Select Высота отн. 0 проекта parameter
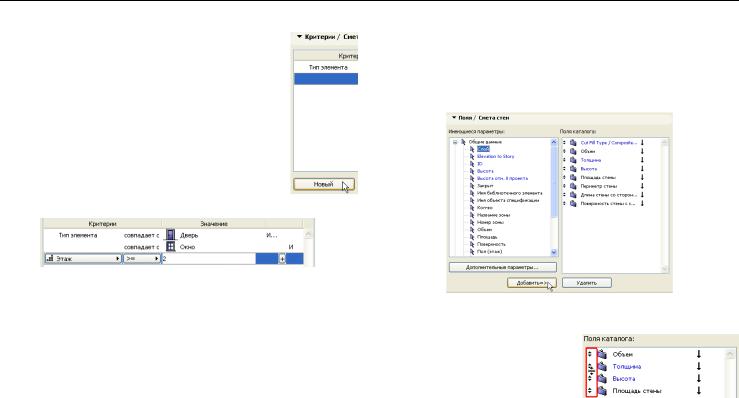Screen dimensions: 739x398 click(502, 178)
